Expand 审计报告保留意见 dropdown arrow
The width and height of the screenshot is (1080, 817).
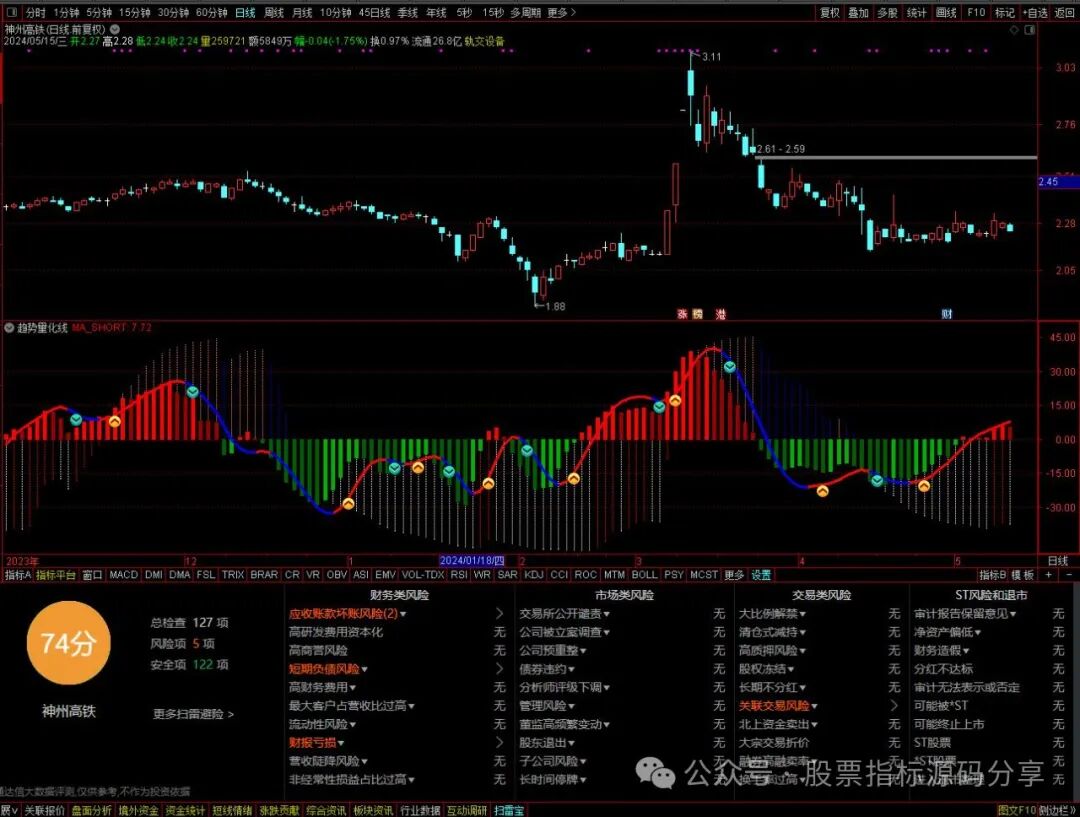click(1012, 614)
